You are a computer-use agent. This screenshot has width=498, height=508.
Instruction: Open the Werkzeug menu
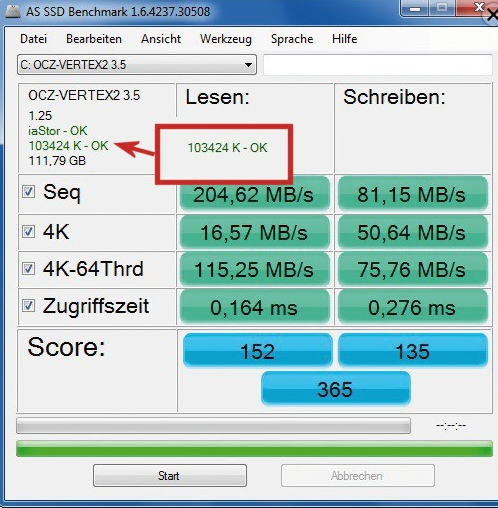tap(226, 39)
